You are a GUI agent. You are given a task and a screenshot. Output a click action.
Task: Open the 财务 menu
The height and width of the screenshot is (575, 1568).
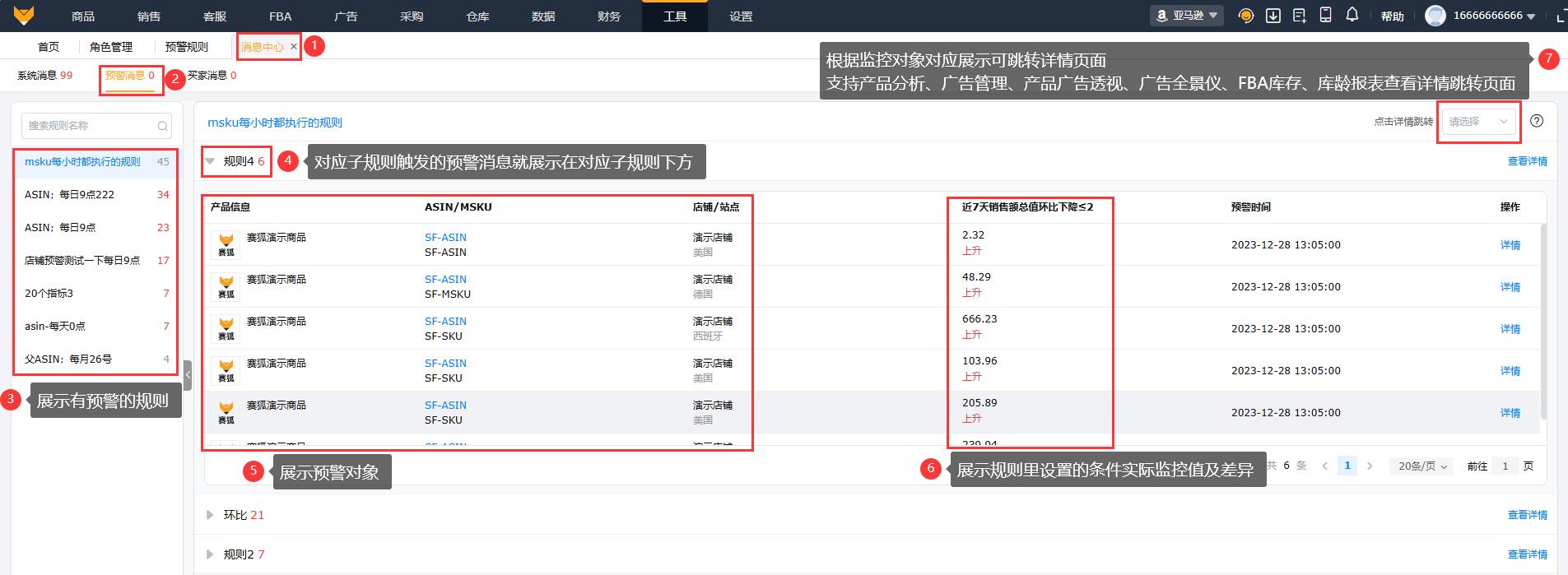[x=609, y=16]
